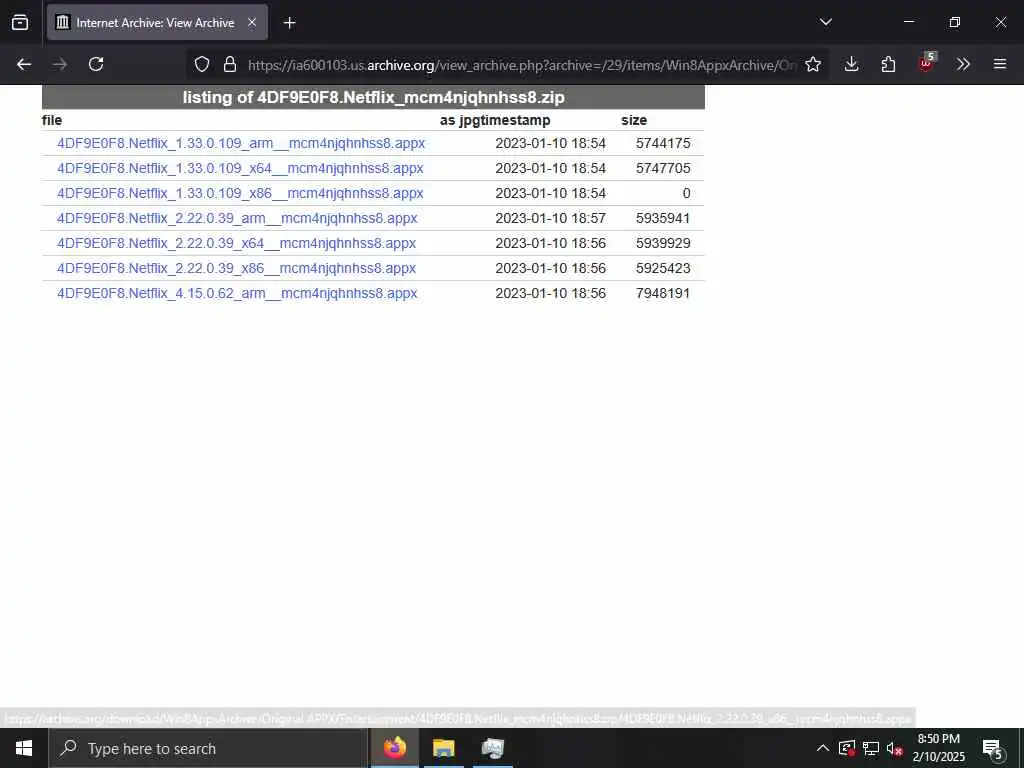Click the 'file' column header
Image resolution: width=1024 pixels, height=768 pixels.
pyautogui.click(x=52, y=120)
